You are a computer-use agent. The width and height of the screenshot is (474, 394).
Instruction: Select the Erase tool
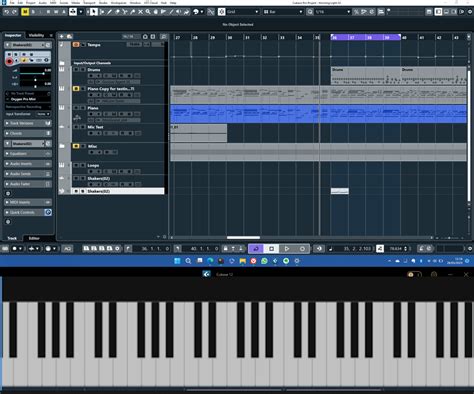click(x=117, y=12)
